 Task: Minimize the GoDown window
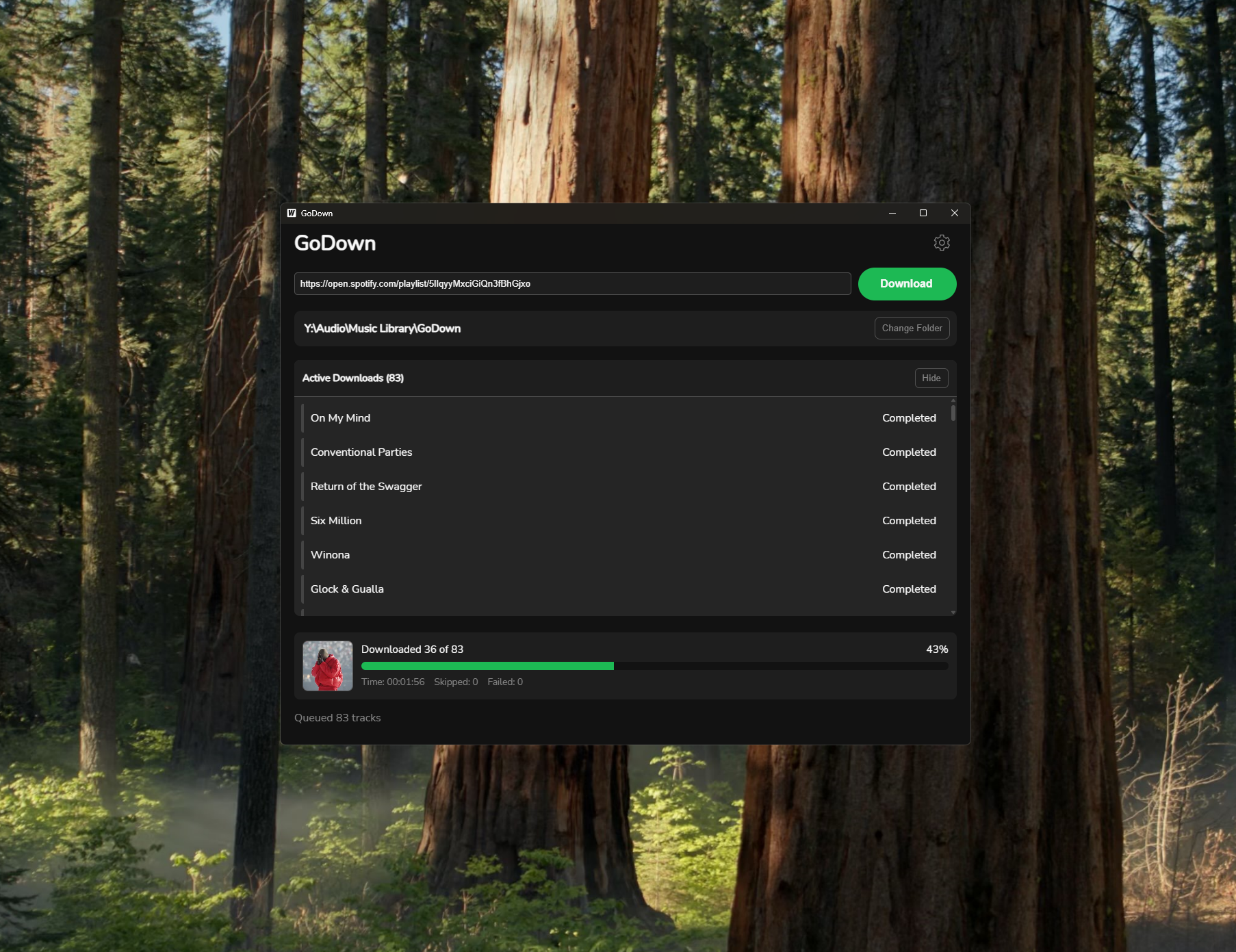point(892,214)
